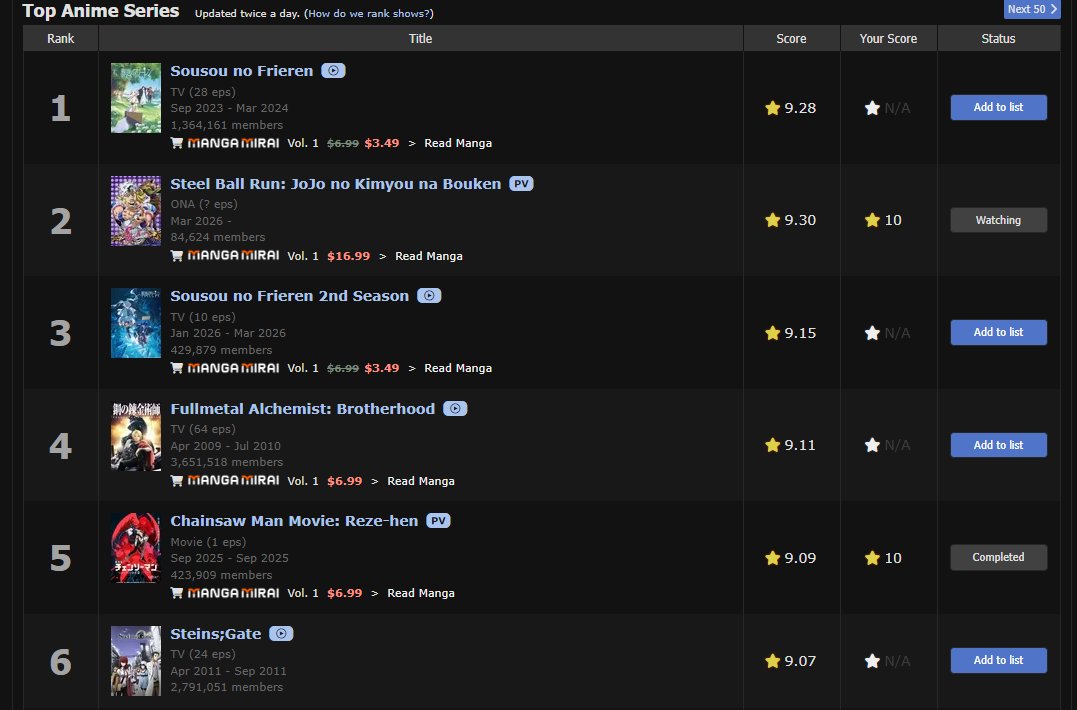
Task: Open Sousou no Frieren 2nd Season poster
Action: 136,323
